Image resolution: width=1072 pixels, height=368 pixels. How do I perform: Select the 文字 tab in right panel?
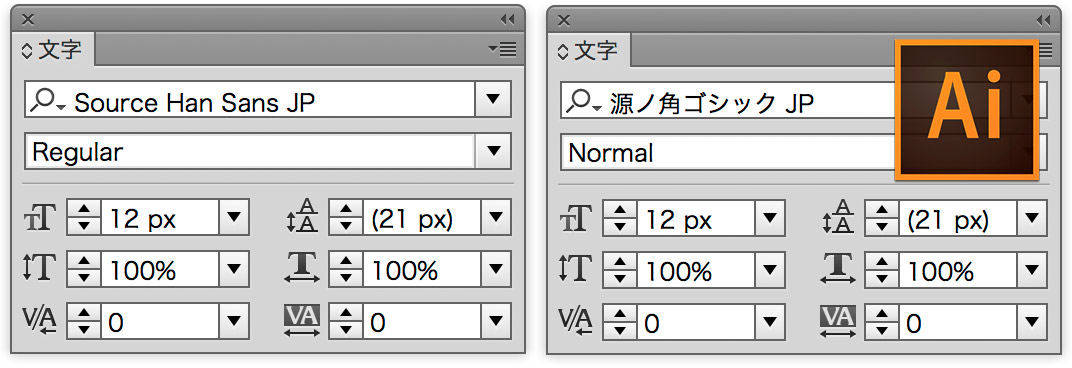coord(589,51)
